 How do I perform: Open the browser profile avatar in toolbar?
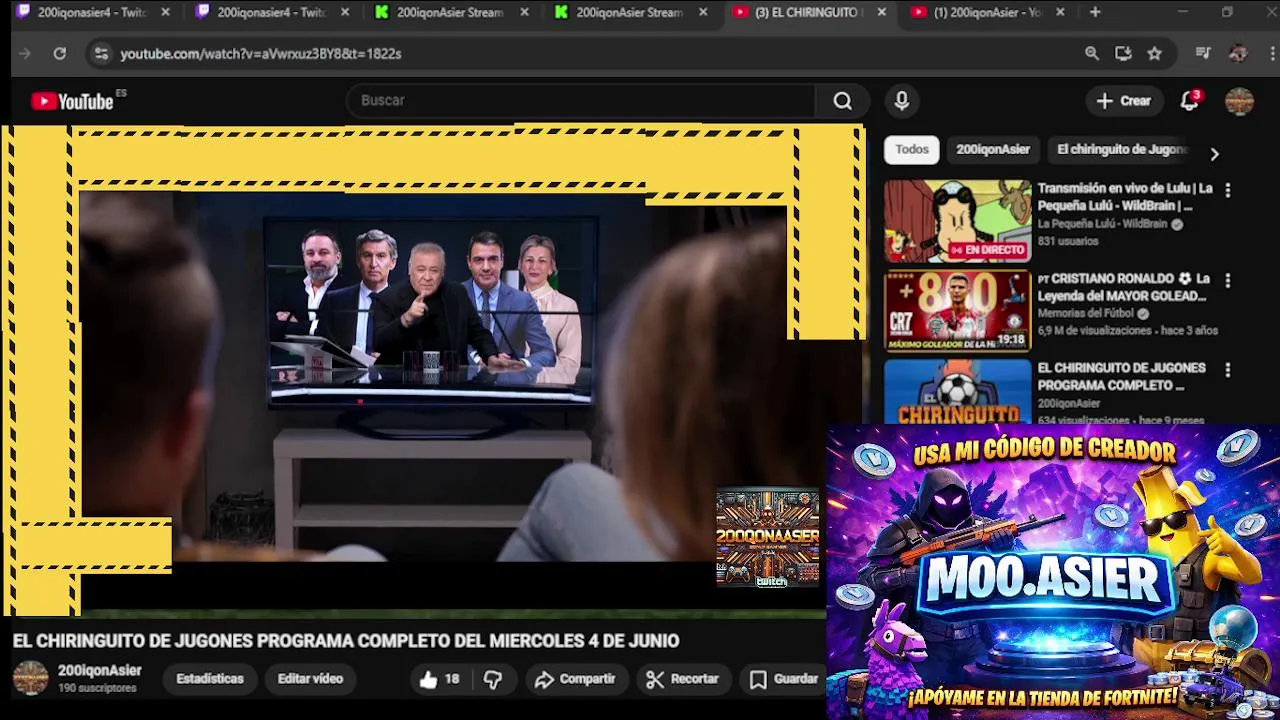pyautogui.click(x=1238, y=54)
